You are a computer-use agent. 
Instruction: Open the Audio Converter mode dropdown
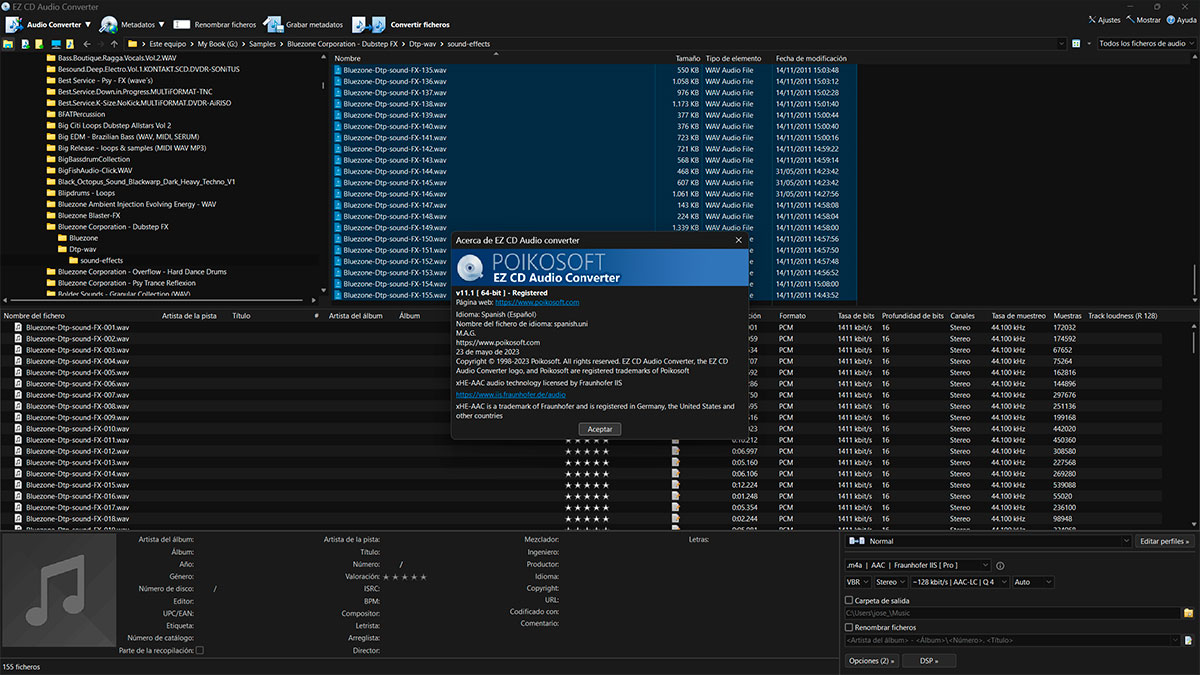tap(86, 24)
